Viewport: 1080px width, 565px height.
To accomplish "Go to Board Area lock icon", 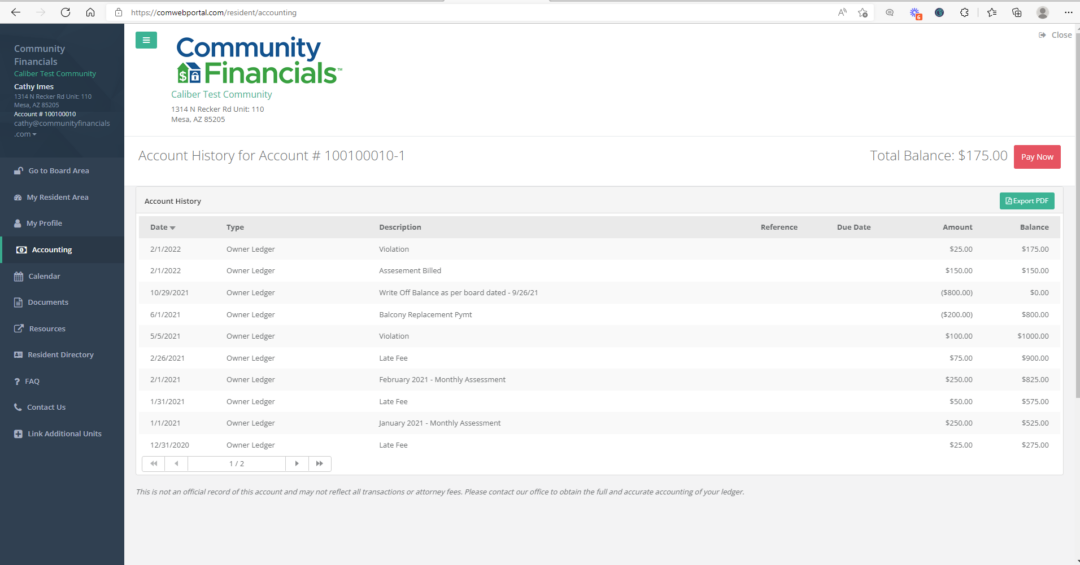I will click(19, 171).
